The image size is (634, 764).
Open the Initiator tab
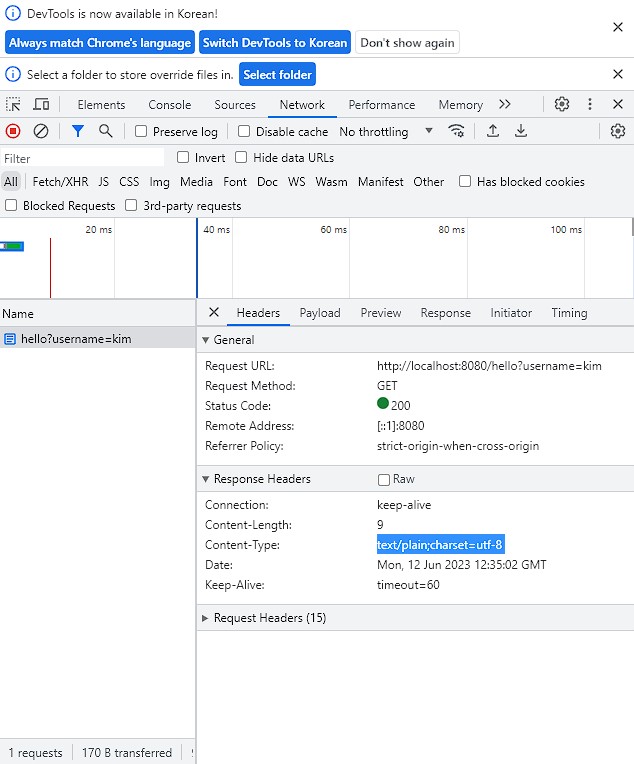pyautogui.click(x=511, y=313)
